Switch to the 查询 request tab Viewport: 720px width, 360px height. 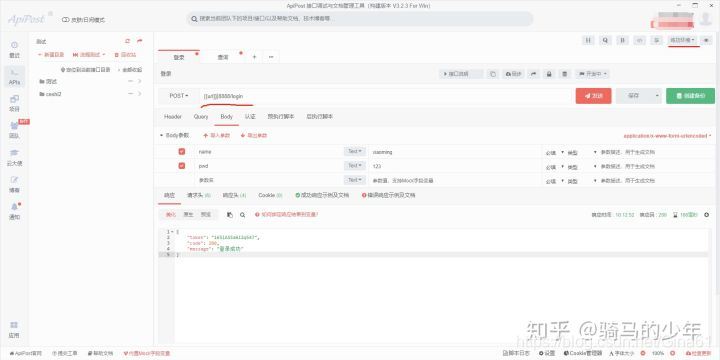pyautogui.click(x=223, y=57)
